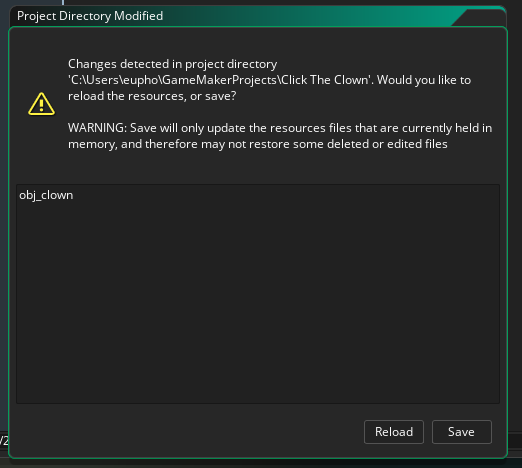Click the Click The Clown project path text

click(220, 80)
